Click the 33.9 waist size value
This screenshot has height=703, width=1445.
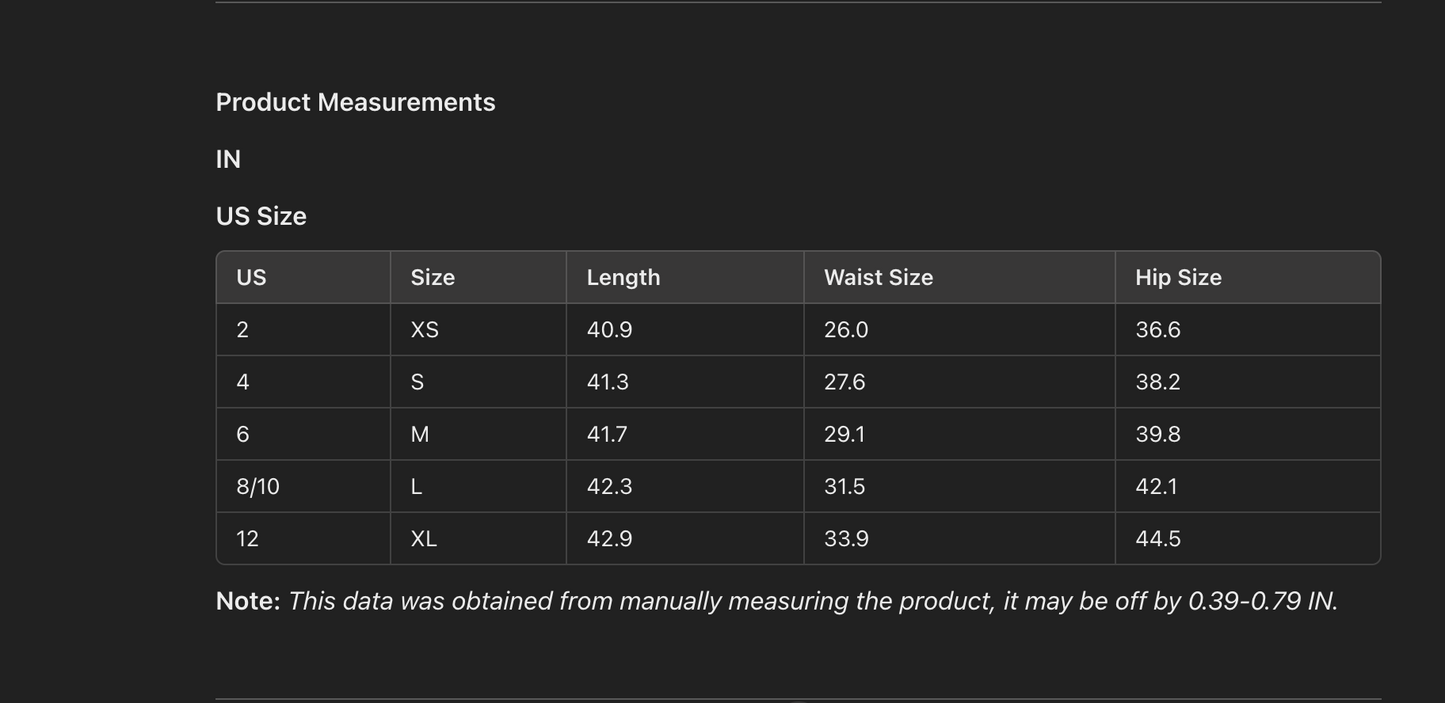coord(846,539)
